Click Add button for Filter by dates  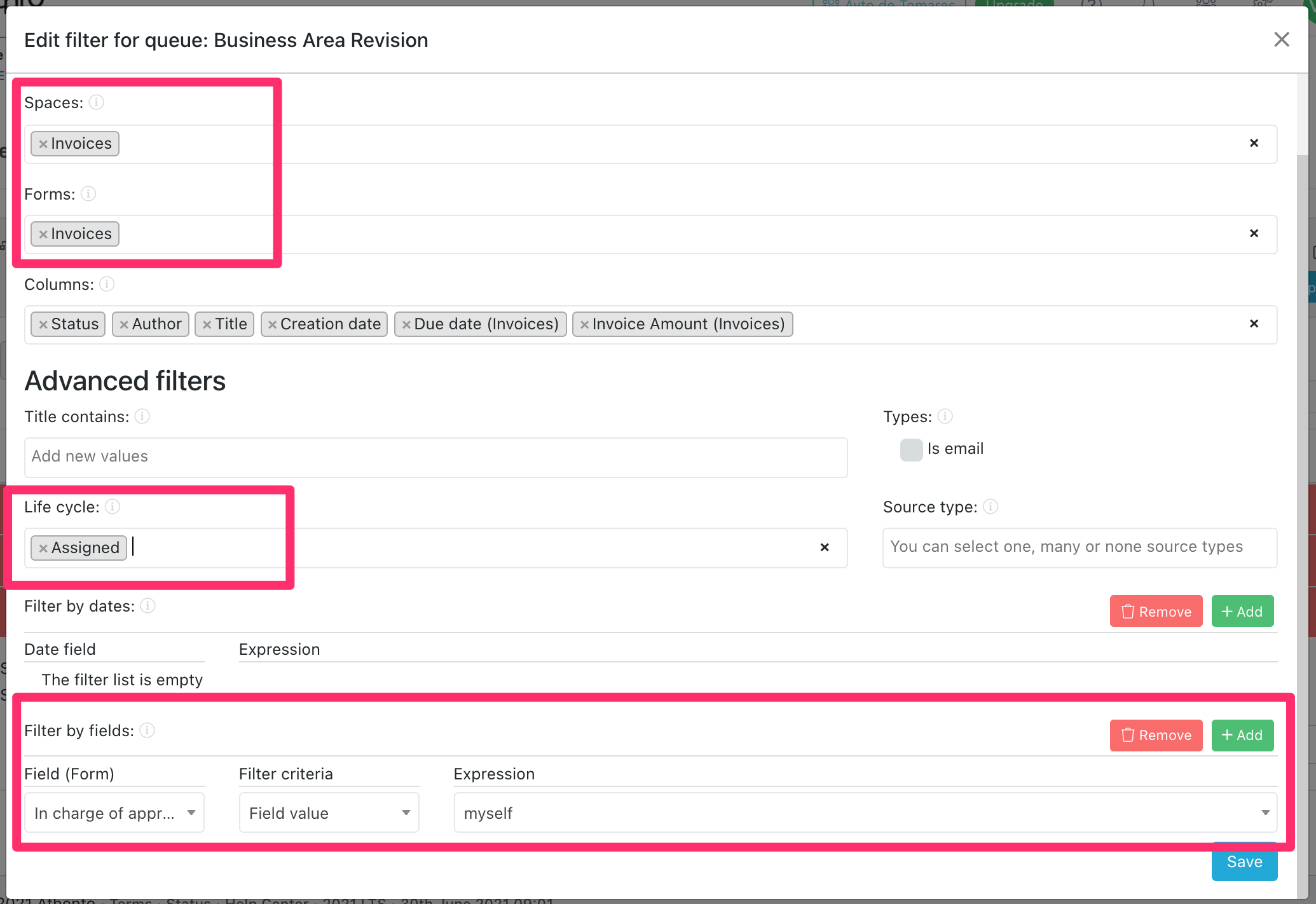coord(1242,612)
